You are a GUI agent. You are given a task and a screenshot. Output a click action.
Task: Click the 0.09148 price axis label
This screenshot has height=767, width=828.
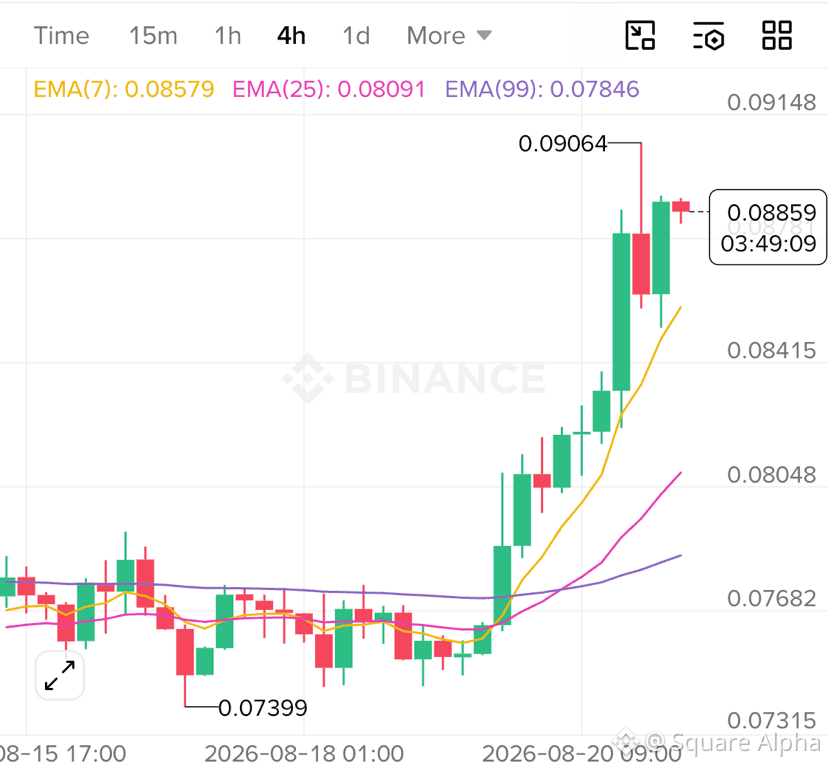[x=771, y=102]
